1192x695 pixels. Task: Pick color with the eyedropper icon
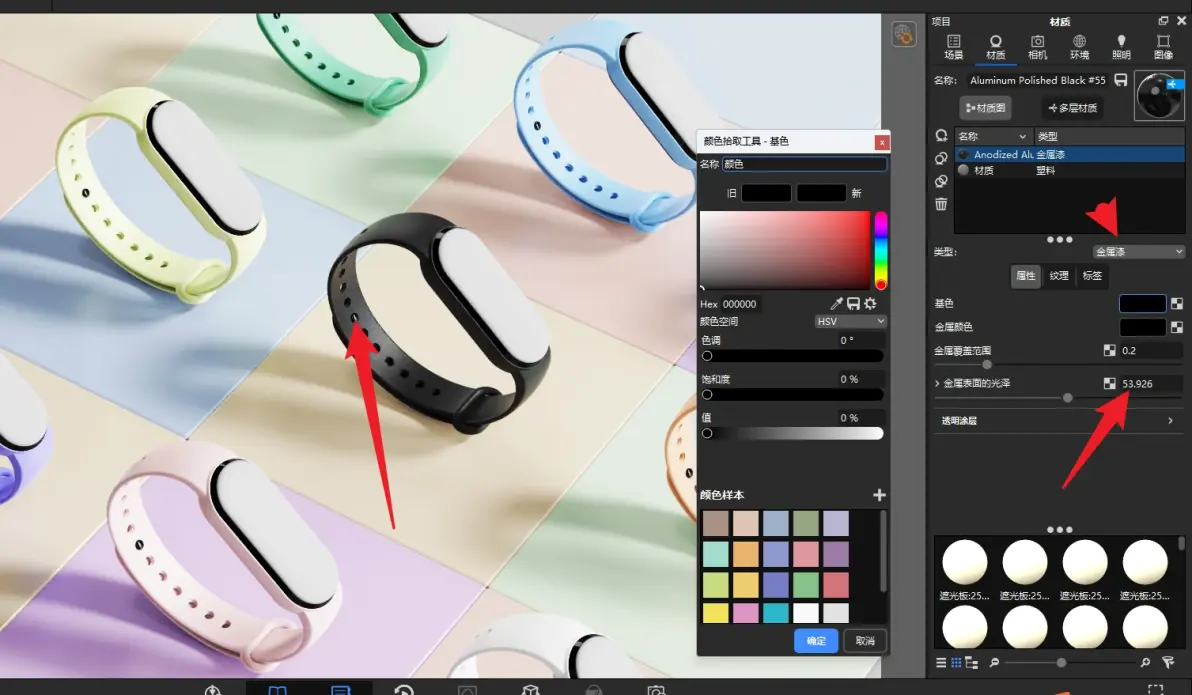(836, 303)
